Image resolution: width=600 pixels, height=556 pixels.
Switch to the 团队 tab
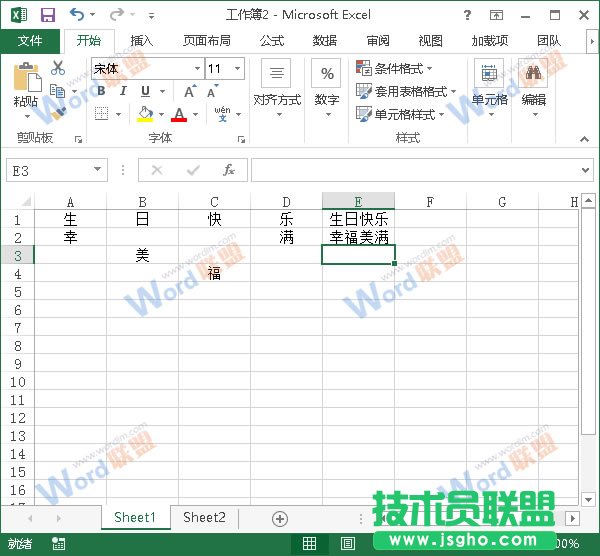(x=549, y=41)
